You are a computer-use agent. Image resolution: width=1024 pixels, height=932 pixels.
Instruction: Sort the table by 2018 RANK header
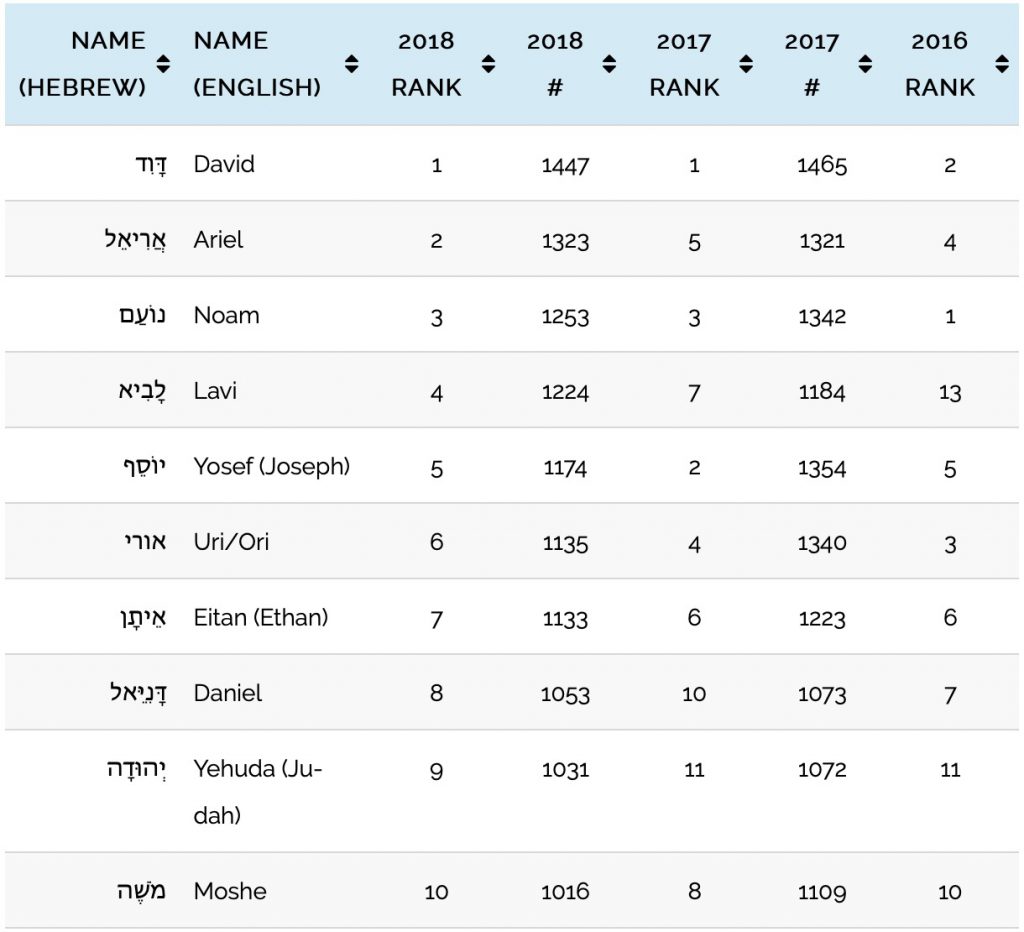[426, 64]
